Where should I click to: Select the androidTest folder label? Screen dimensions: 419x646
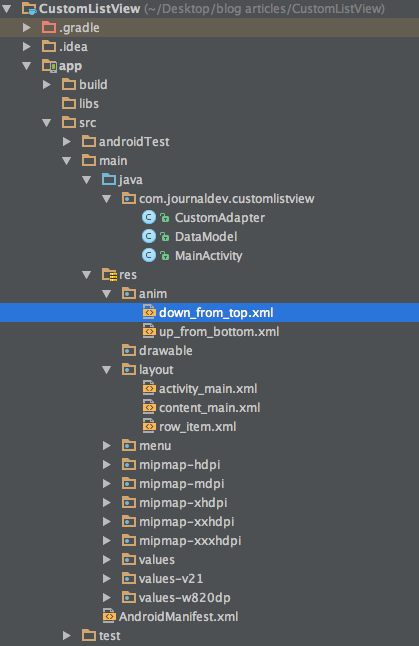(x=134, y=142)
